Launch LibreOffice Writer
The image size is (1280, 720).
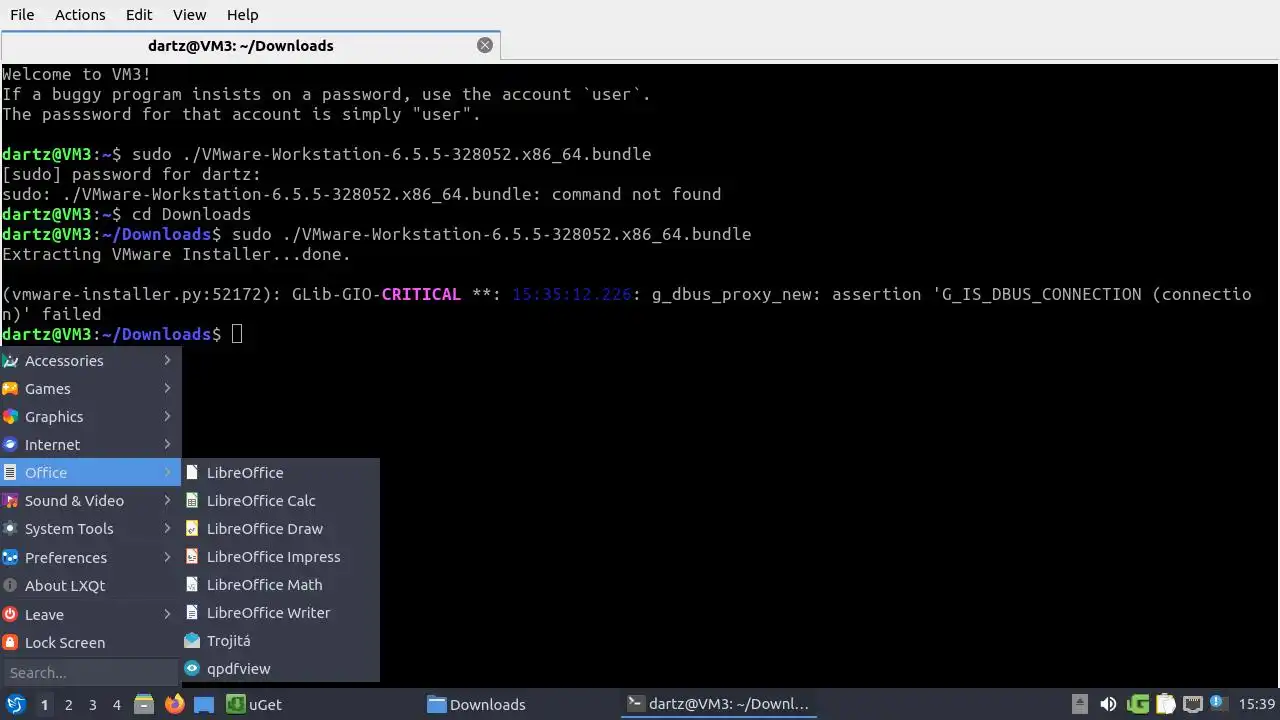pyautogui.click(x=280, y=612)
